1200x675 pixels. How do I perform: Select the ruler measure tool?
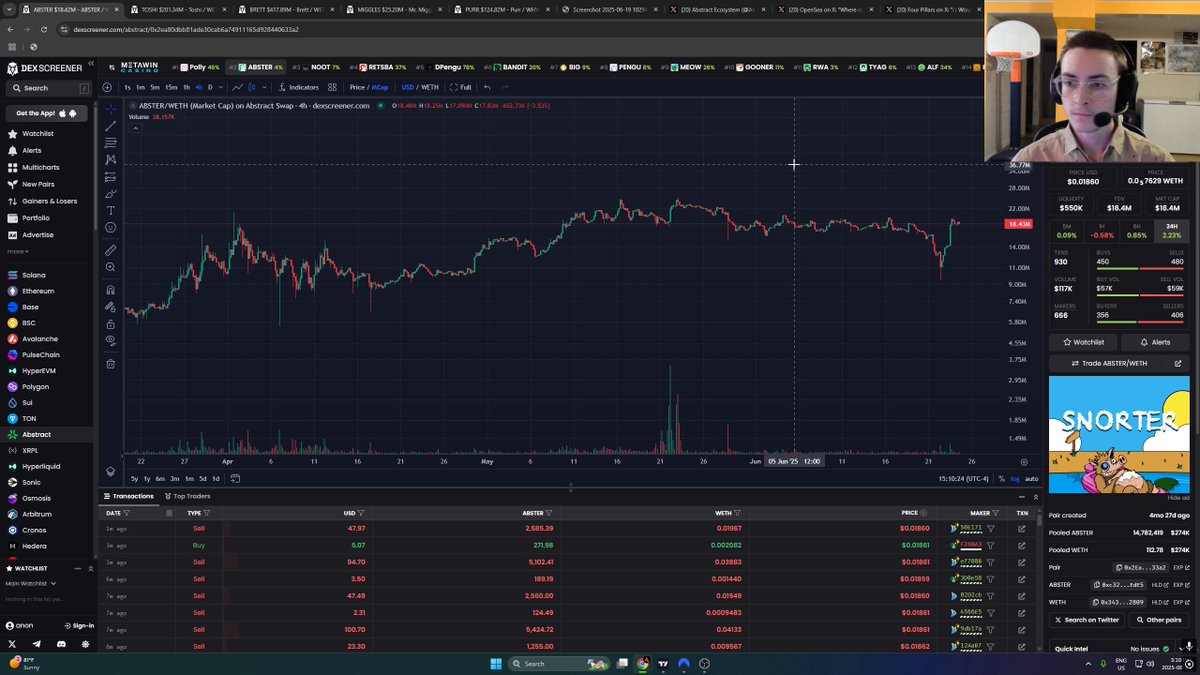(x=110, y=250)
